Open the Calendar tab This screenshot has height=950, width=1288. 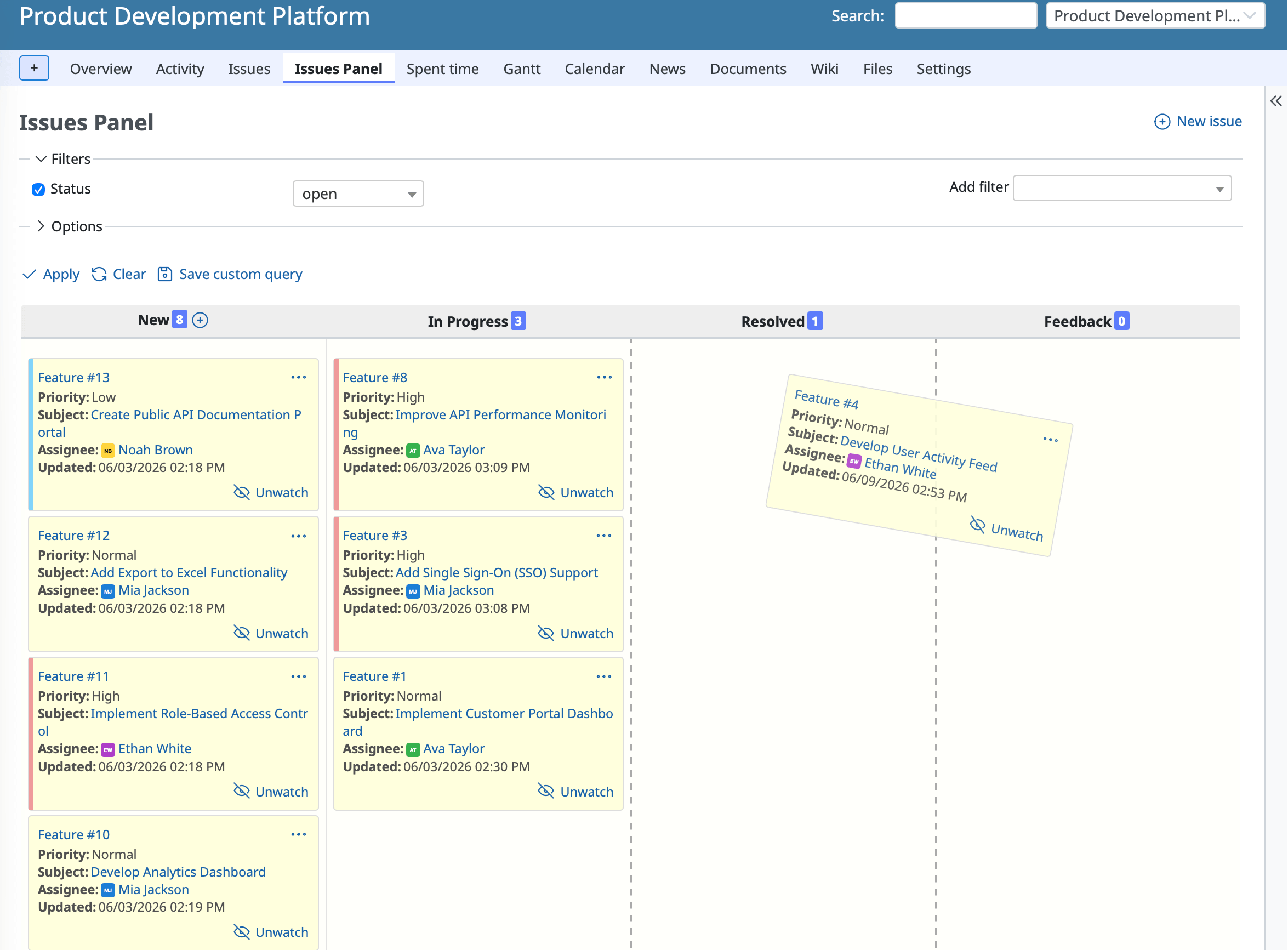click(x=595, y=69)
